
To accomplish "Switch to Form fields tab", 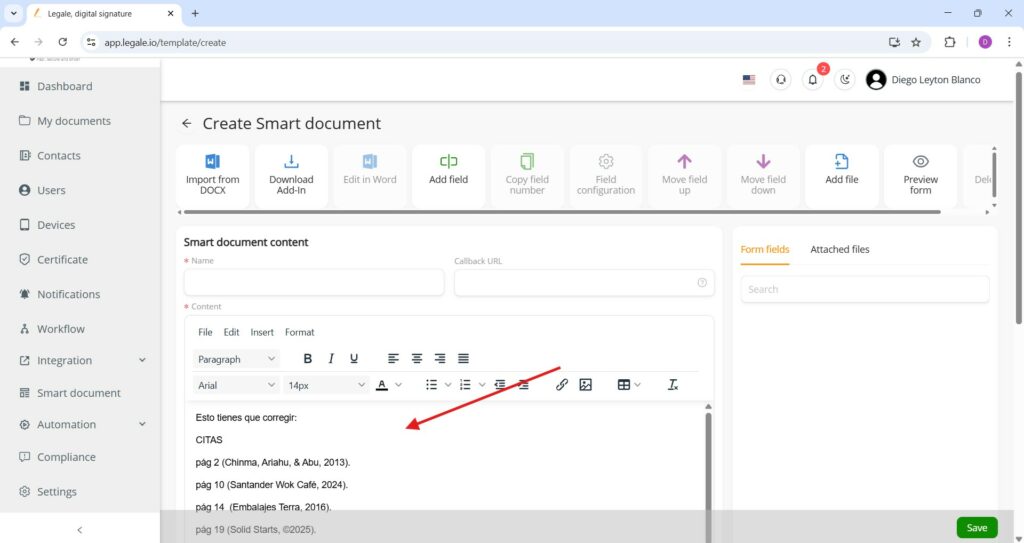I will pyautogui.click(x=765, y=249).
